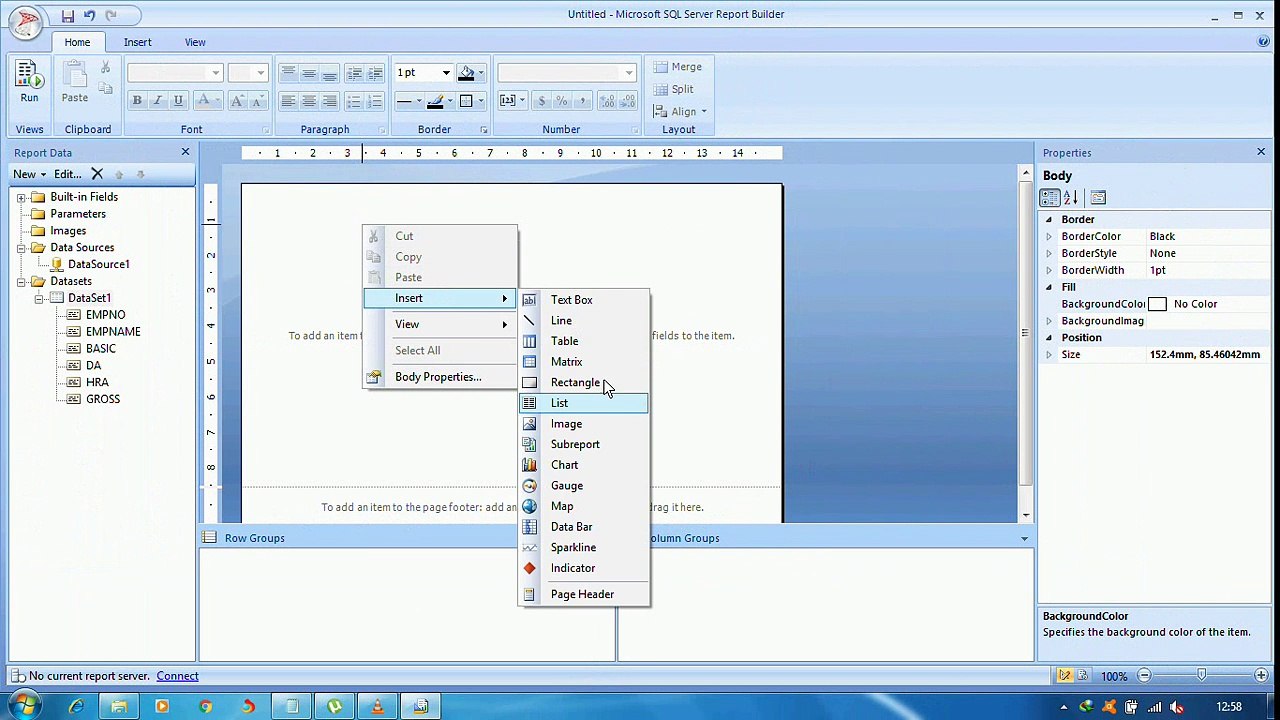The width and height of the screenshot is (1280, 720).
Task: Open the font name combo box
Action: click(174, 73)
